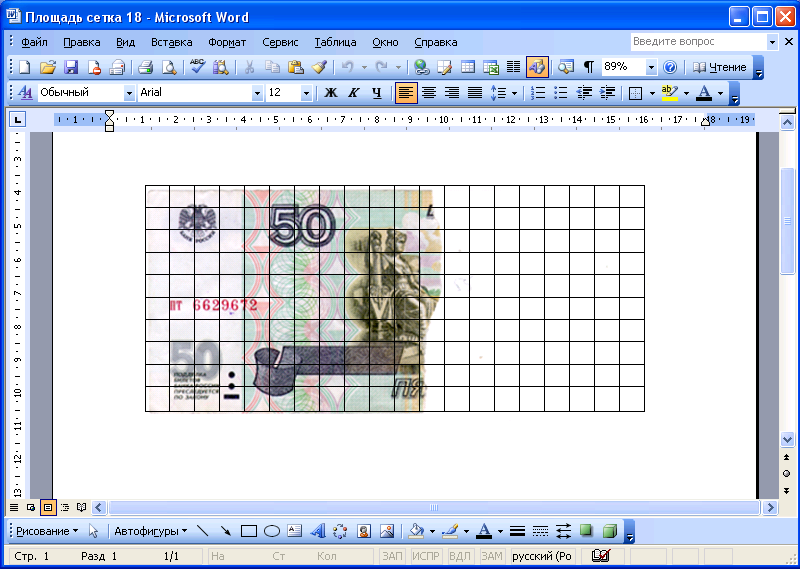The height and width of the screenshot is (569, 800).
Task: Save the document with the floppy disk icon
Action: click(70, 67)
